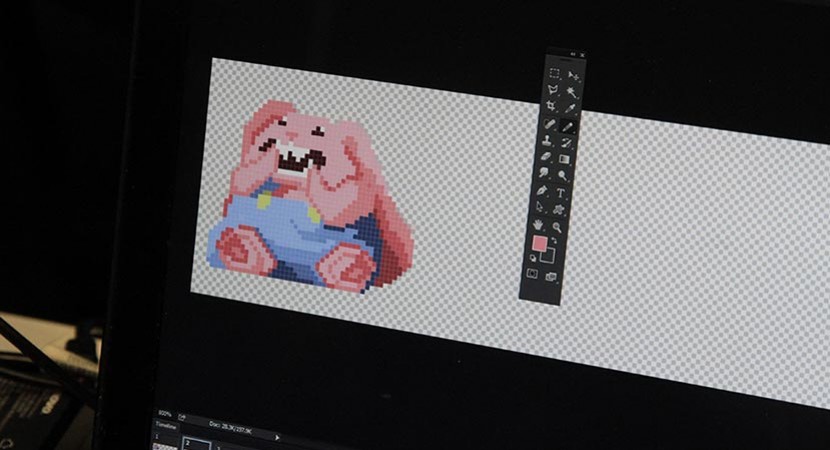
Task: Collapse the tools panel with double arrows
Action: click(x=572, y=53)
